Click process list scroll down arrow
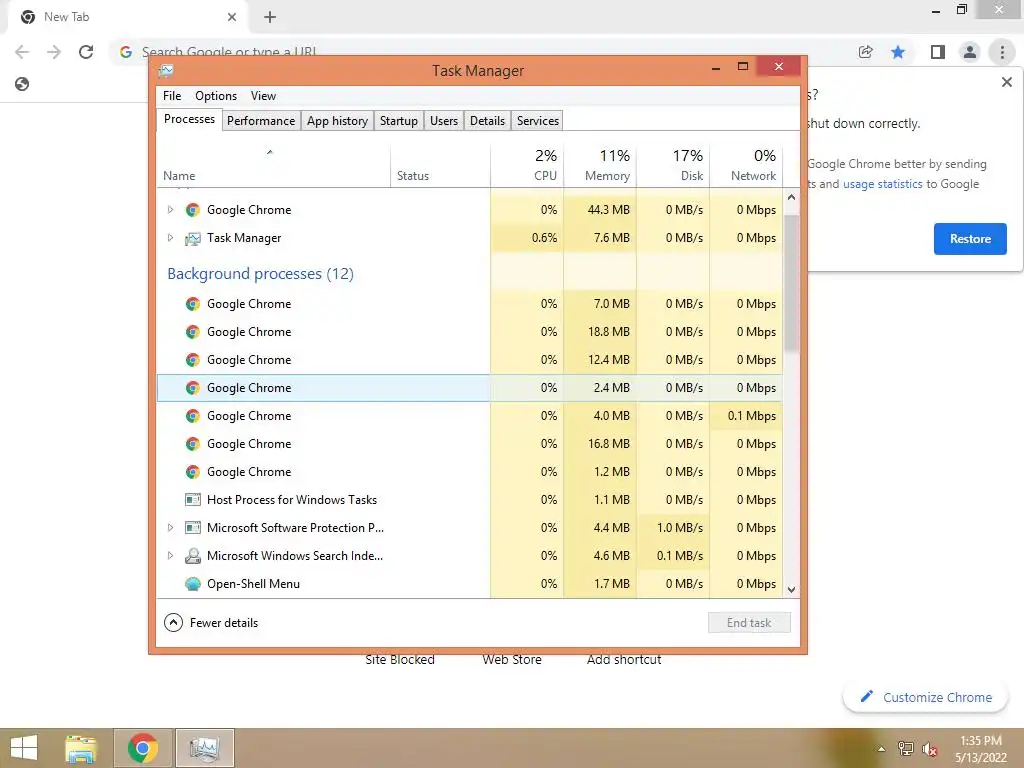This screenshot has height=768, width=1024. click(792, 590)
